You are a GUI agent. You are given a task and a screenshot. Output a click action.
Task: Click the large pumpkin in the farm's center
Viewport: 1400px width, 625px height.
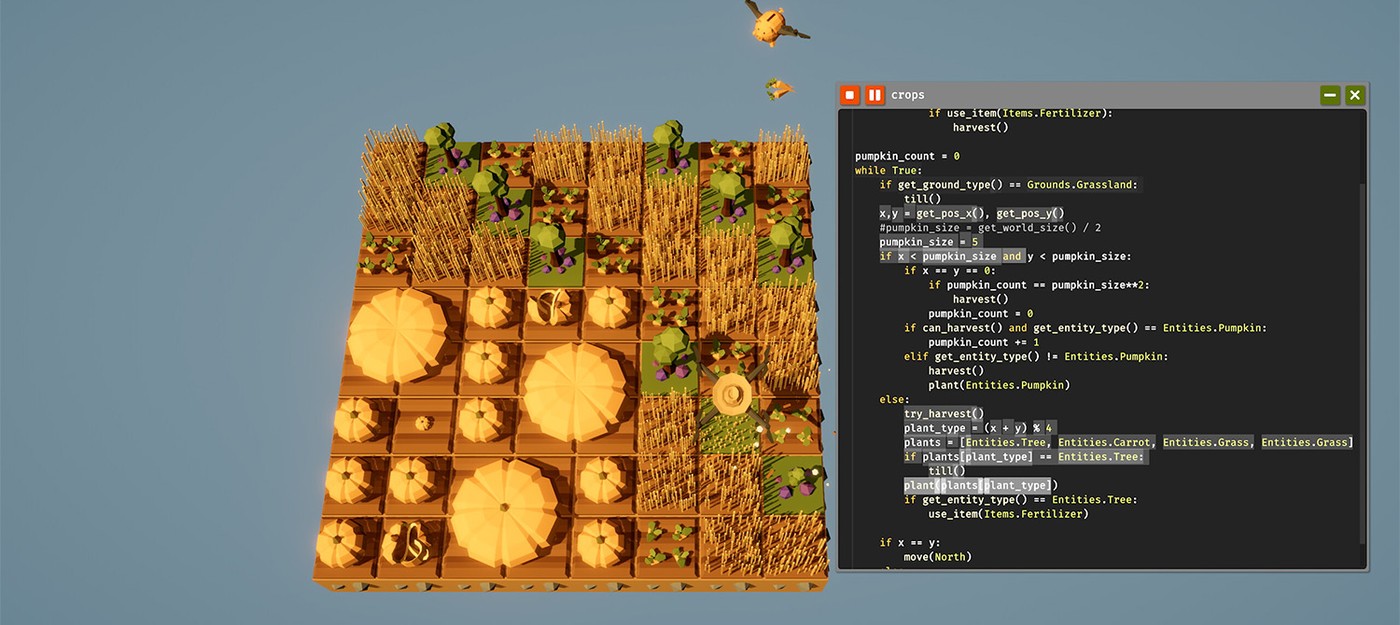click(x=573, y=383)
